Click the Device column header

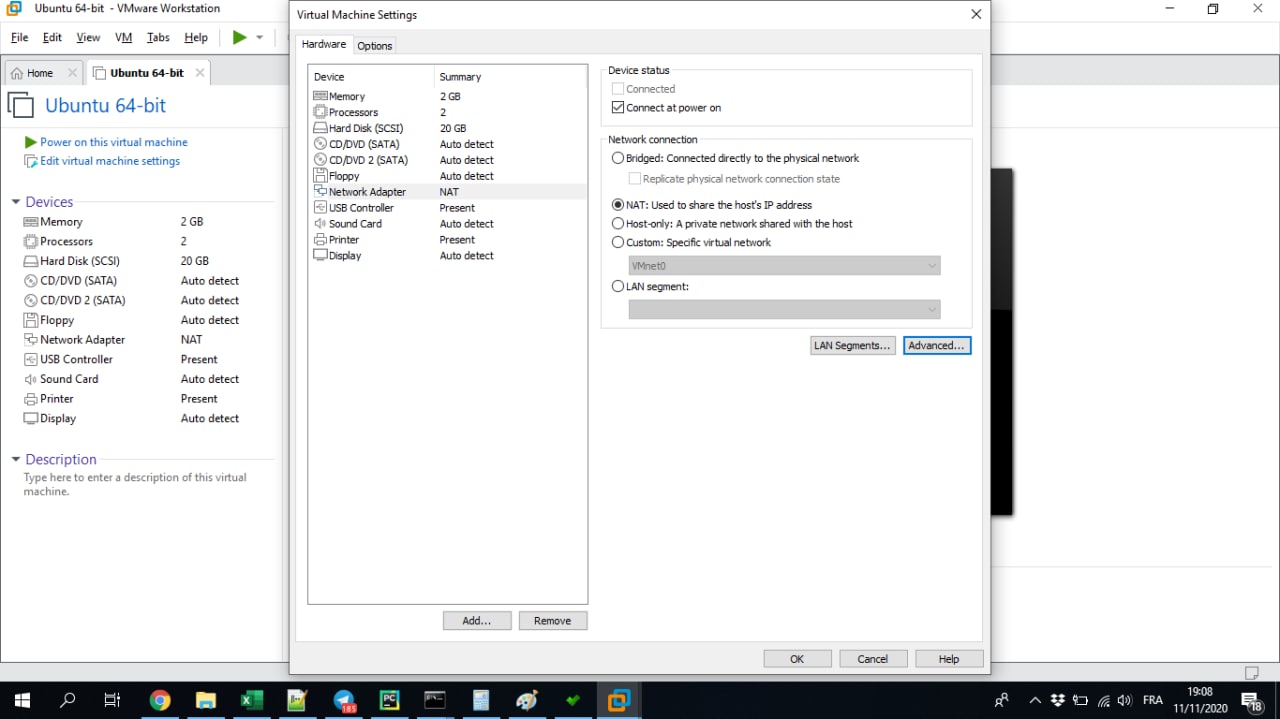pyautogui.click(x=372, y=77)
